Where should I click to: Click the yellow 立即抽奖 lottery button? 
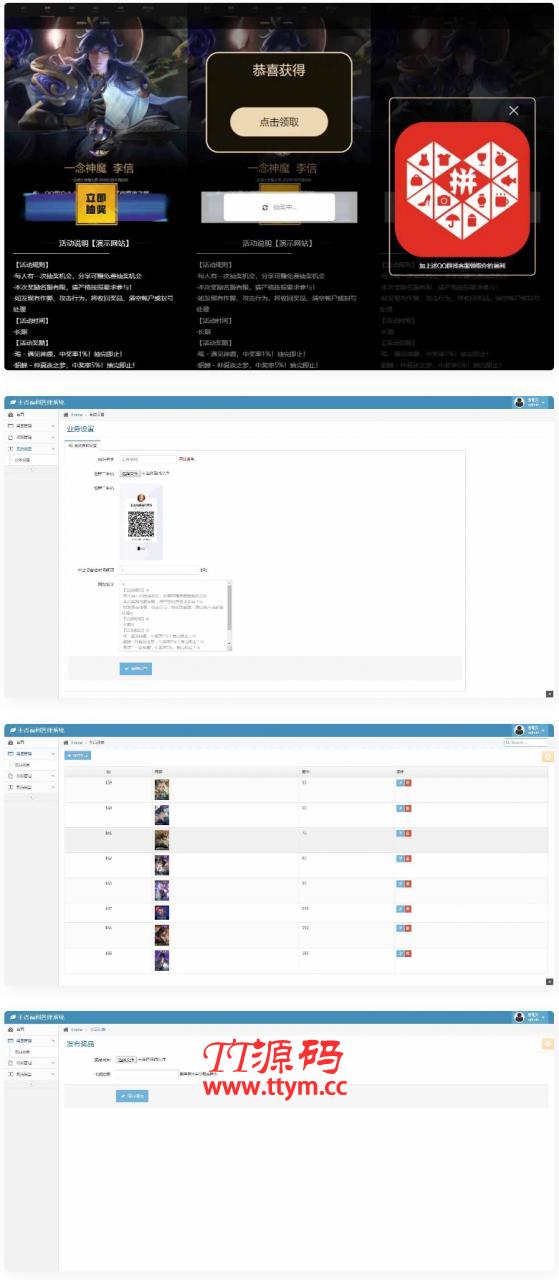pos(97,204)
